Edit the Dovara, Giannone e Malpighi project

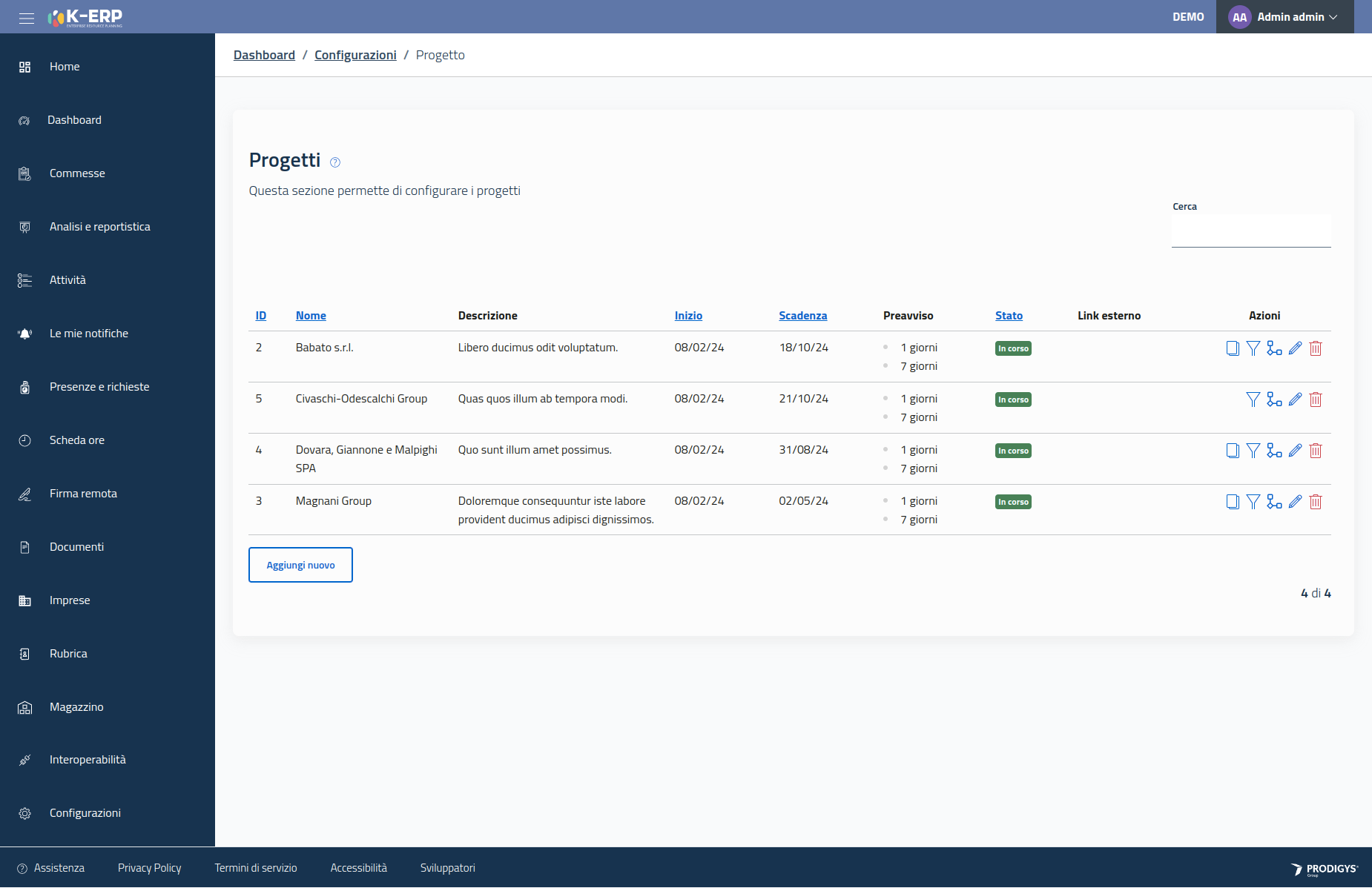tap(1295, 451)
